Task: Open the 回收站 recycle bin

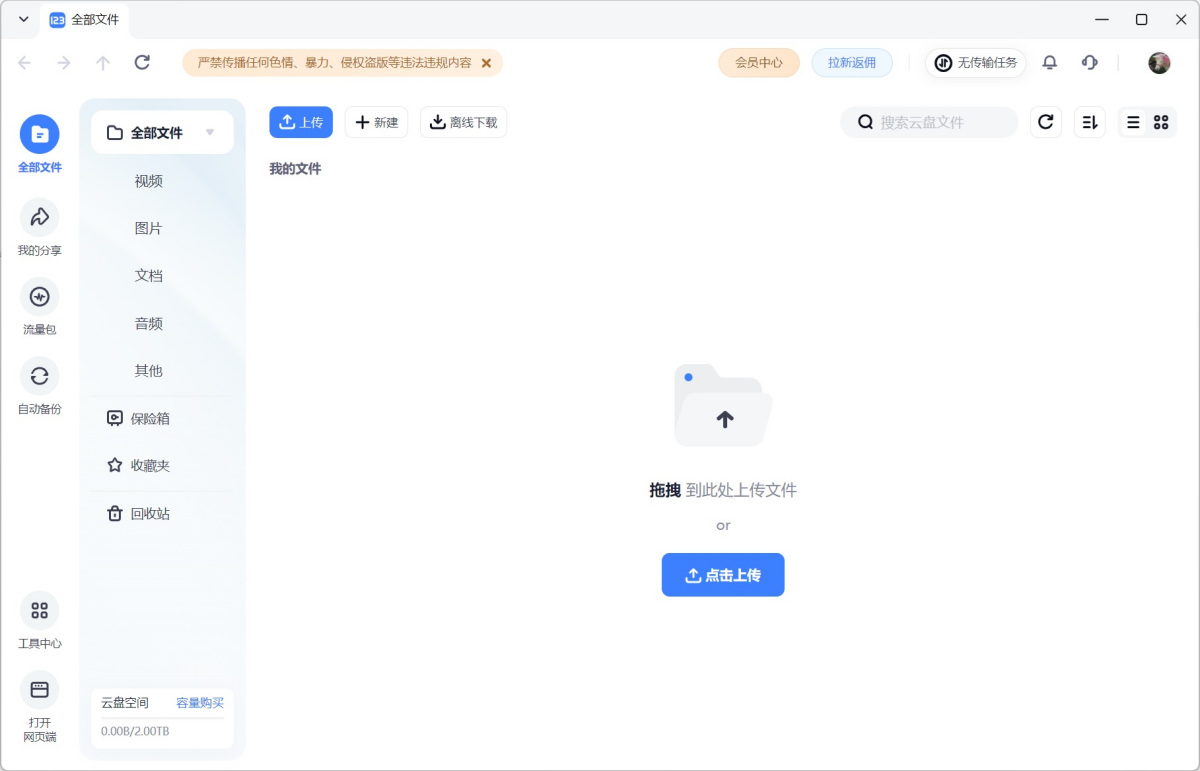Action: [x=150, y=513]
